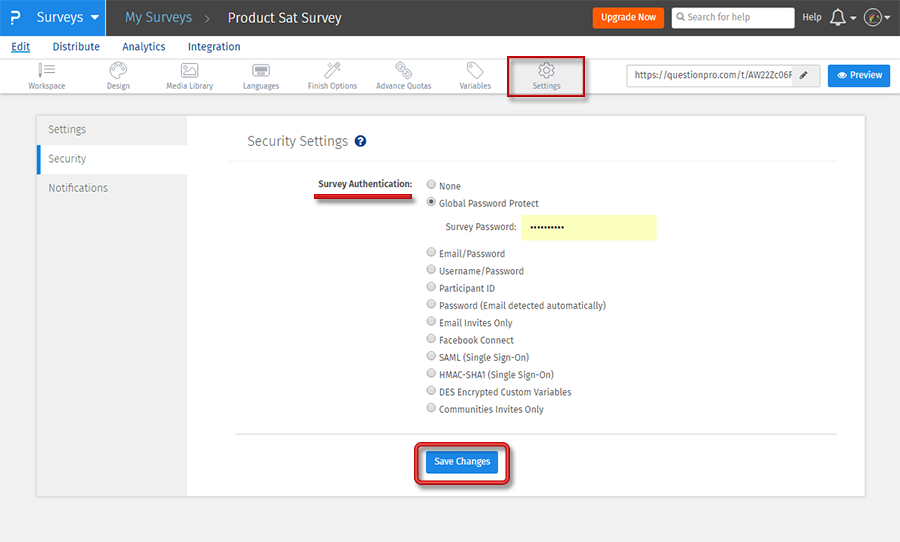Select the Email/Password radio button
This screenshot has width=900, height=542.
coord(431,253)
